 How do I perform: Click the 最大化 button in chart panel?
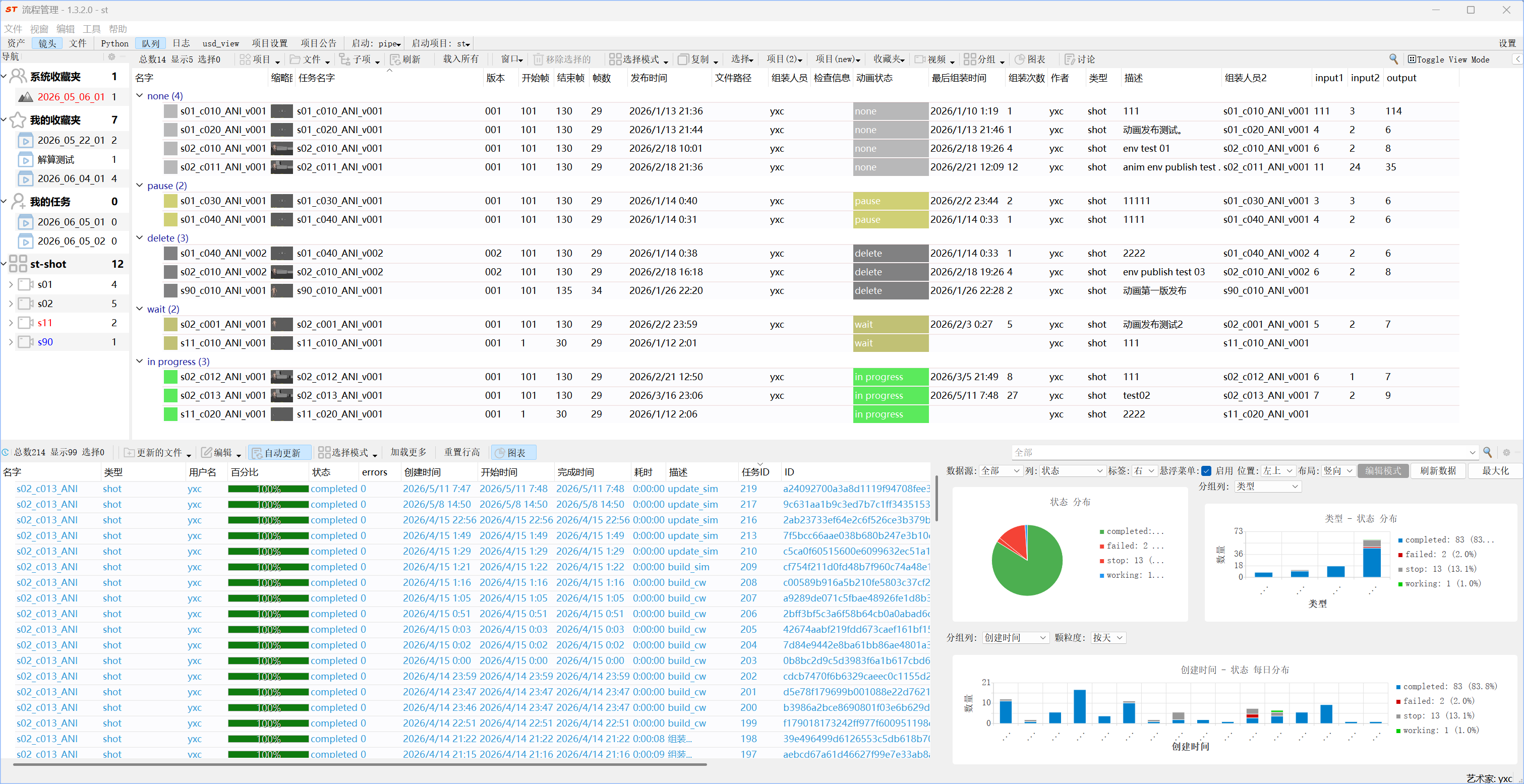pyautogui.click(x=1495, y=471)
